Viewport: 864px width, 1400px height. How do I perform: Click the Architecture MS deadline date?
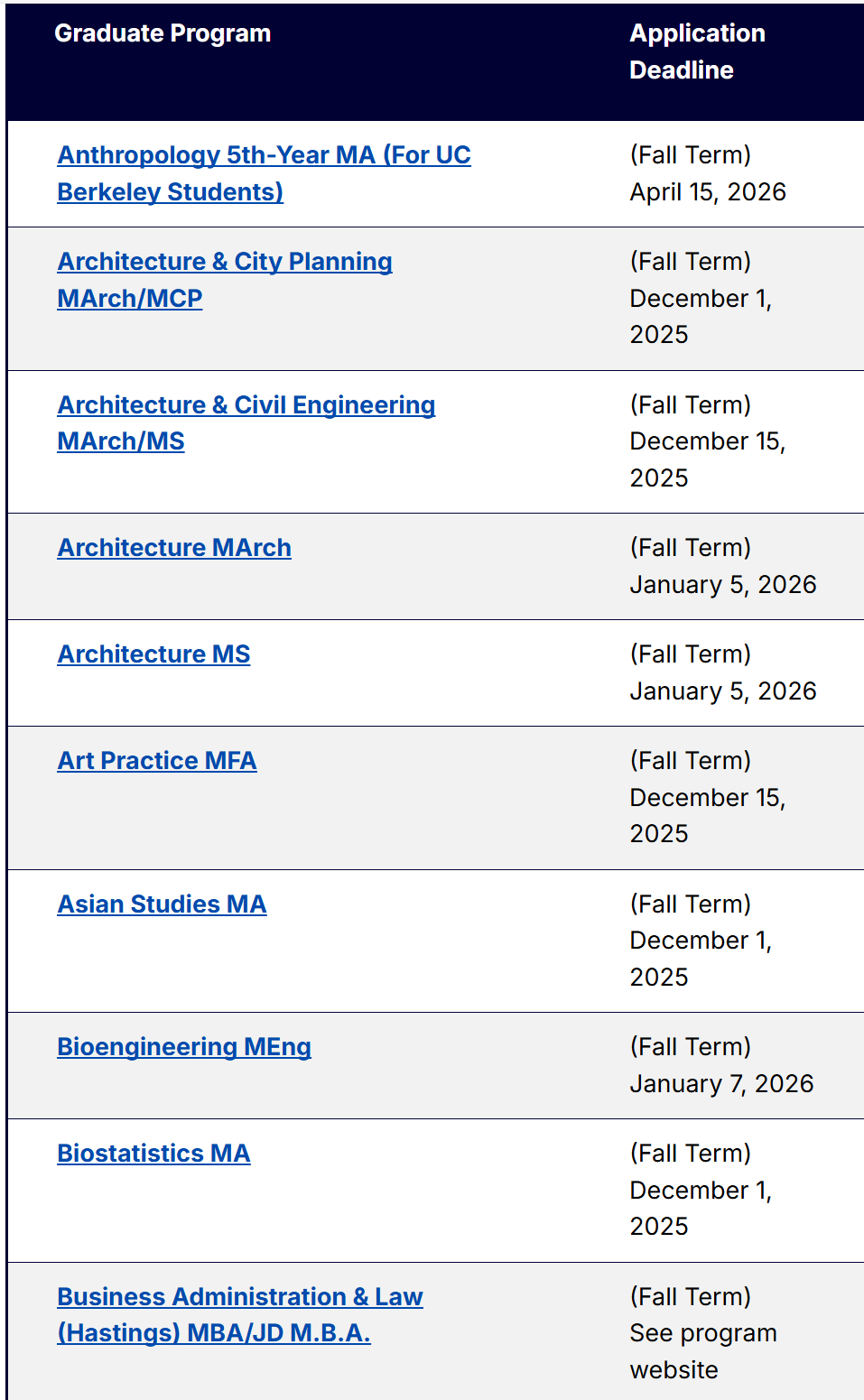(x=722, y=691)
